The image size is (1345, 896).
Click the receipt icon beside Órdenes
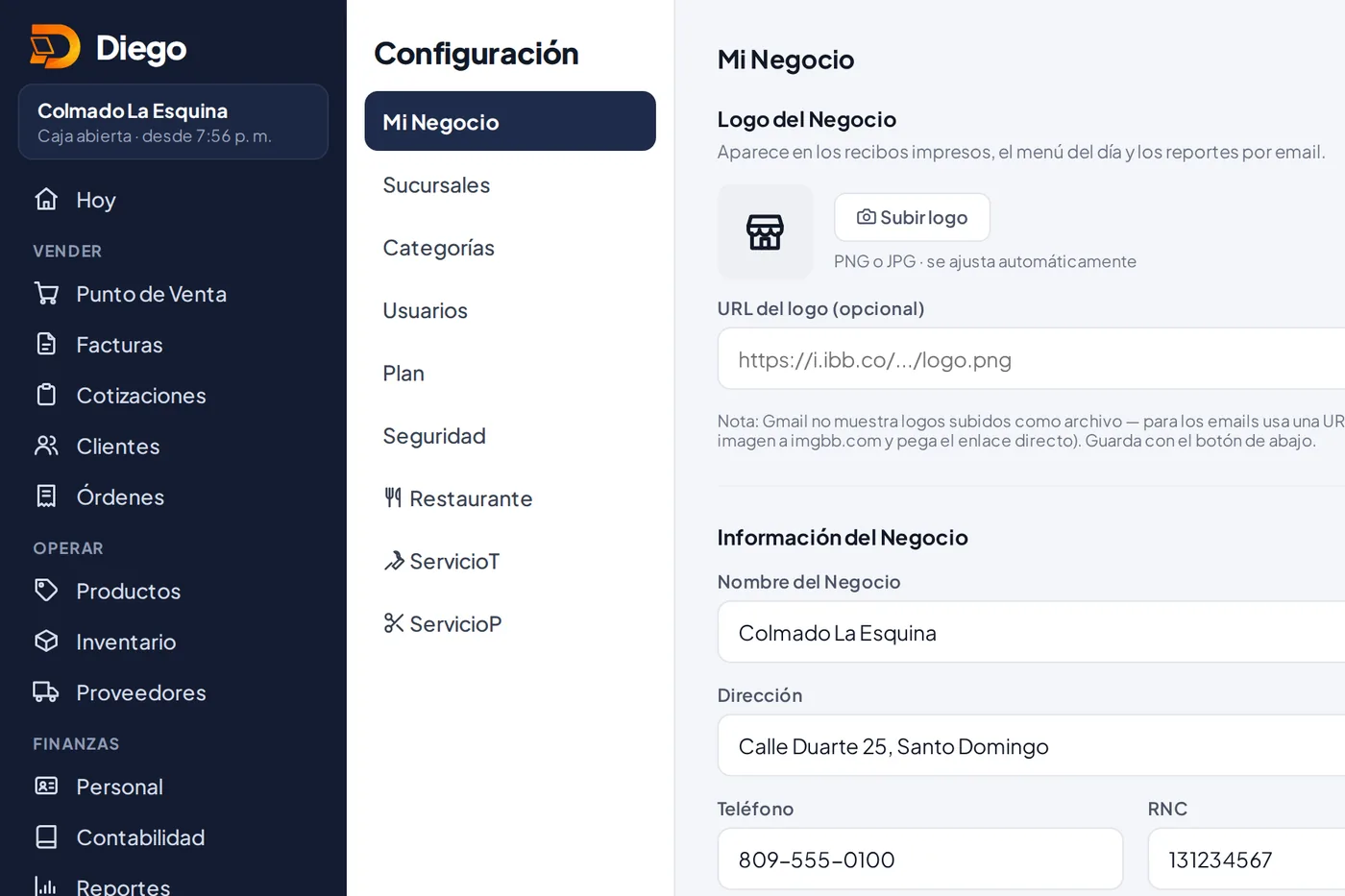tap(46, 496)
